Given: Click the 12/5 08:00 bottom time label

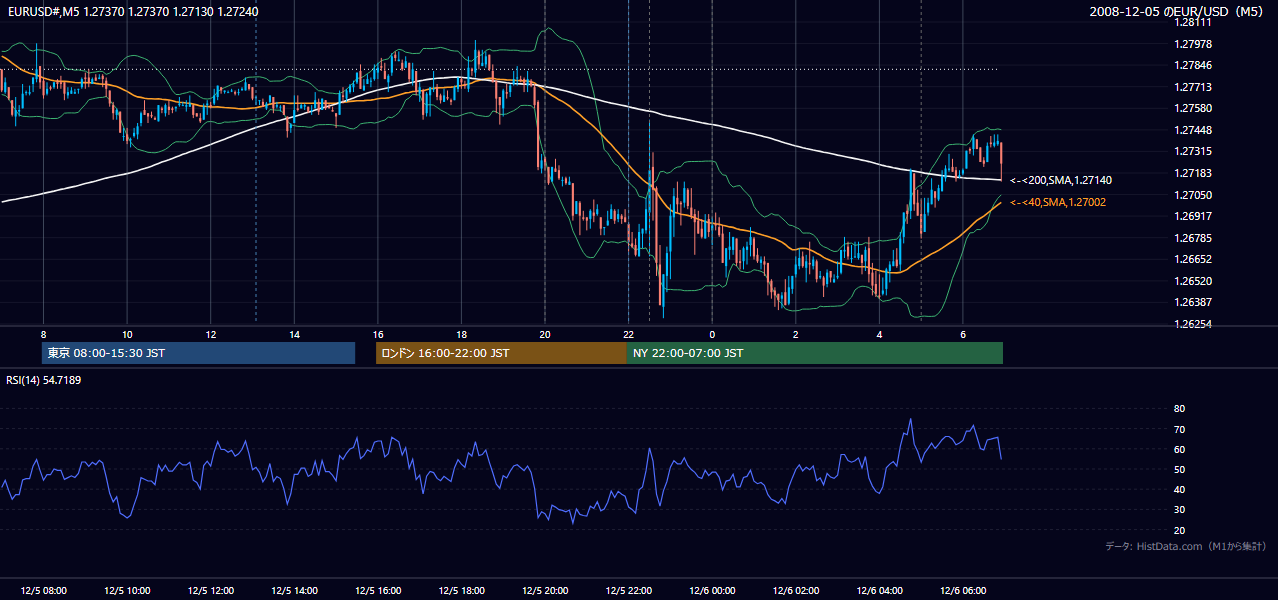Looking at the screenshot, I should [44, 591].
